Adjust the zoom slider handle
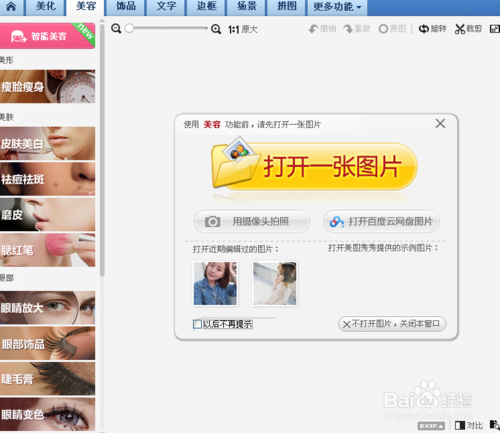Image resolution: width=500 pixels, height=433 pixels. (129, 29)
